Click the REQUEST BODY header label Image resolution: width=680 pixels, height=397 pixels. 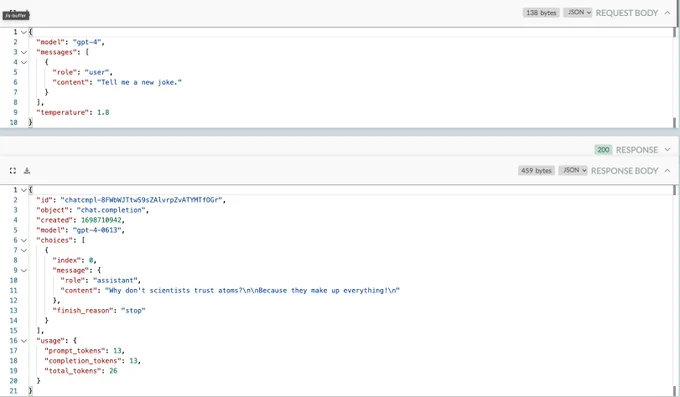click(627, 13)
